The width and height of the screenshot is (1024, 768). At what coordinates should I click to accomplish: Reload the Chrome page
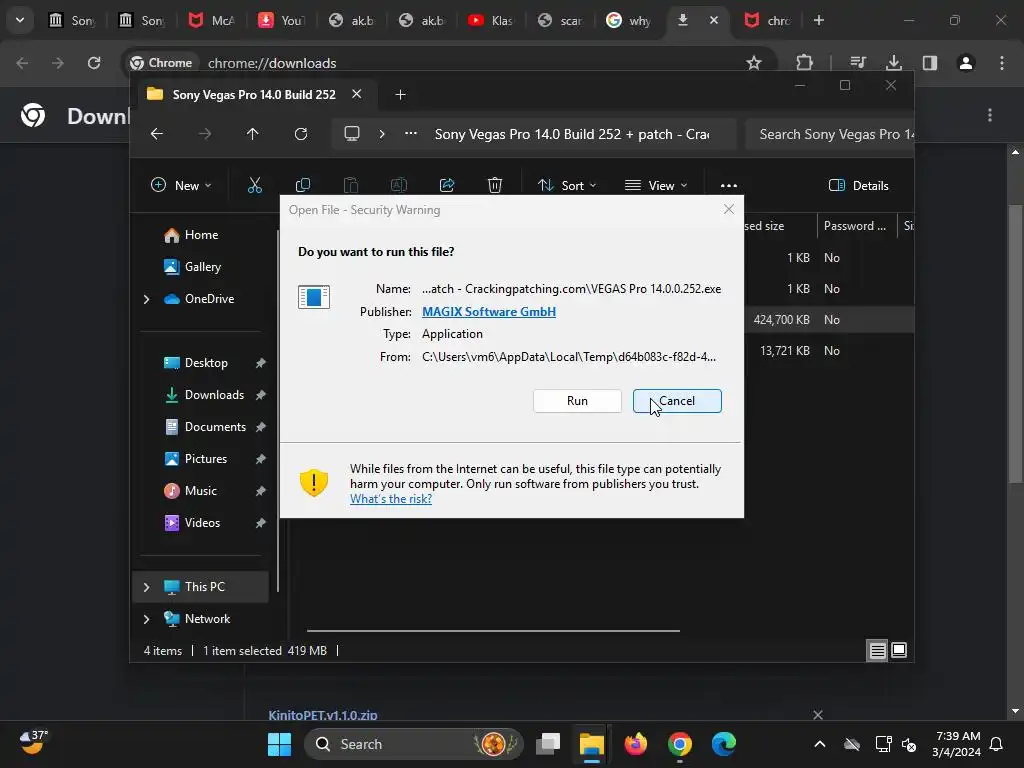[x=94, y=63]
